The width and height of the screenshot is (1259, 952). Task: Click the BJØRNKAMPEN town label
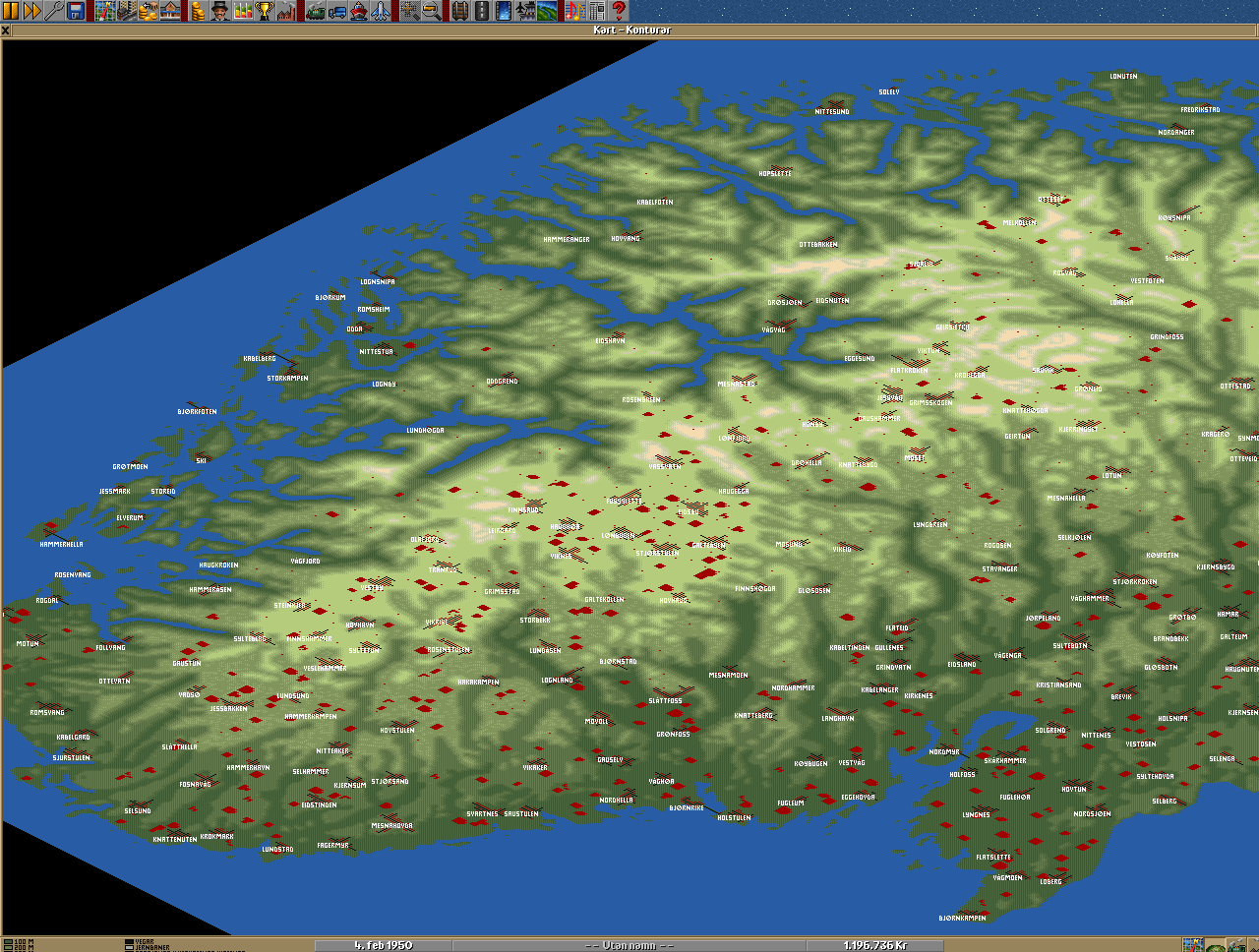(963, 918)
